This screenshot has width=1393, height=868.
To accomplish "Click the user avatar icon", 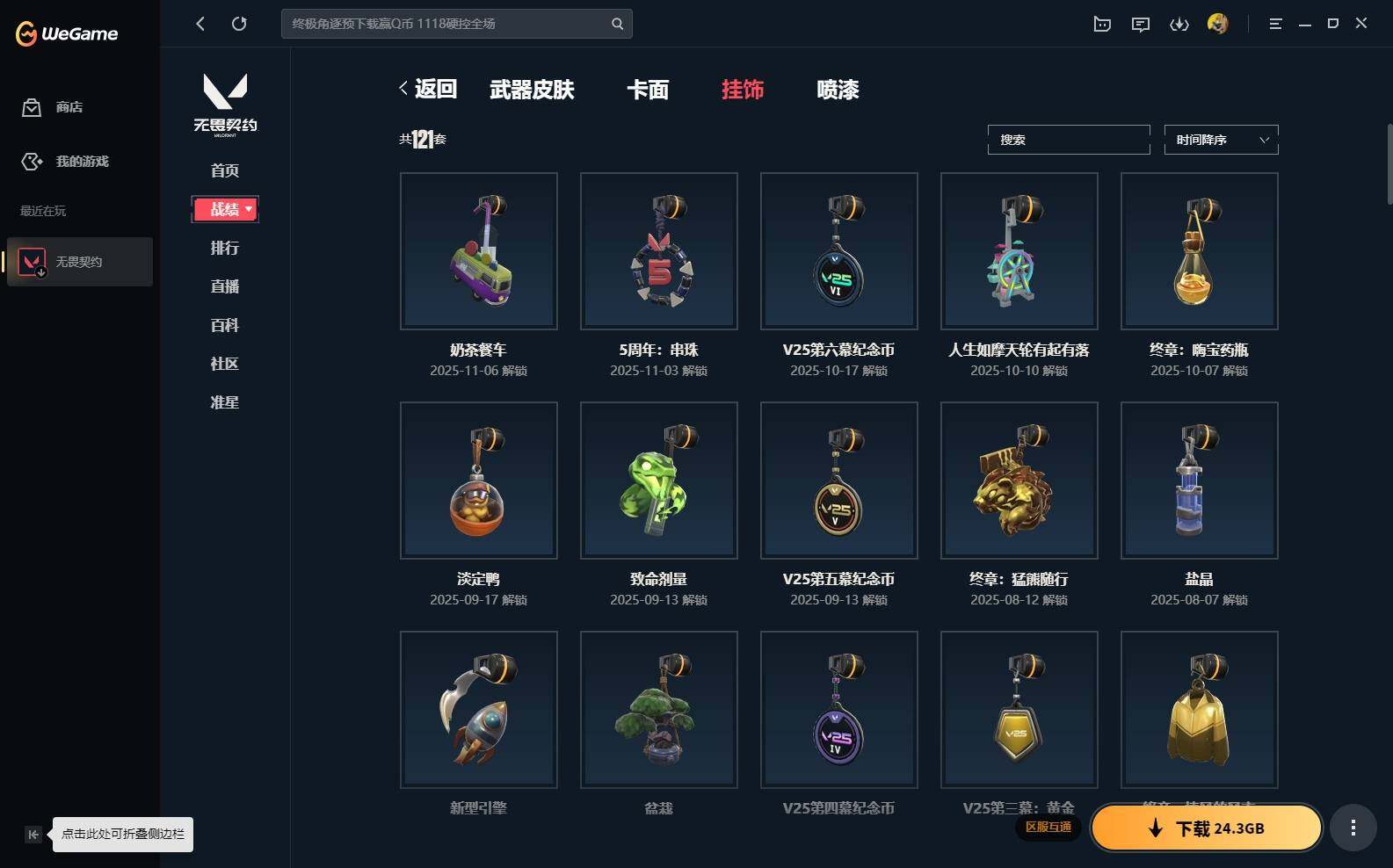I will click(x=1218, y=24).
